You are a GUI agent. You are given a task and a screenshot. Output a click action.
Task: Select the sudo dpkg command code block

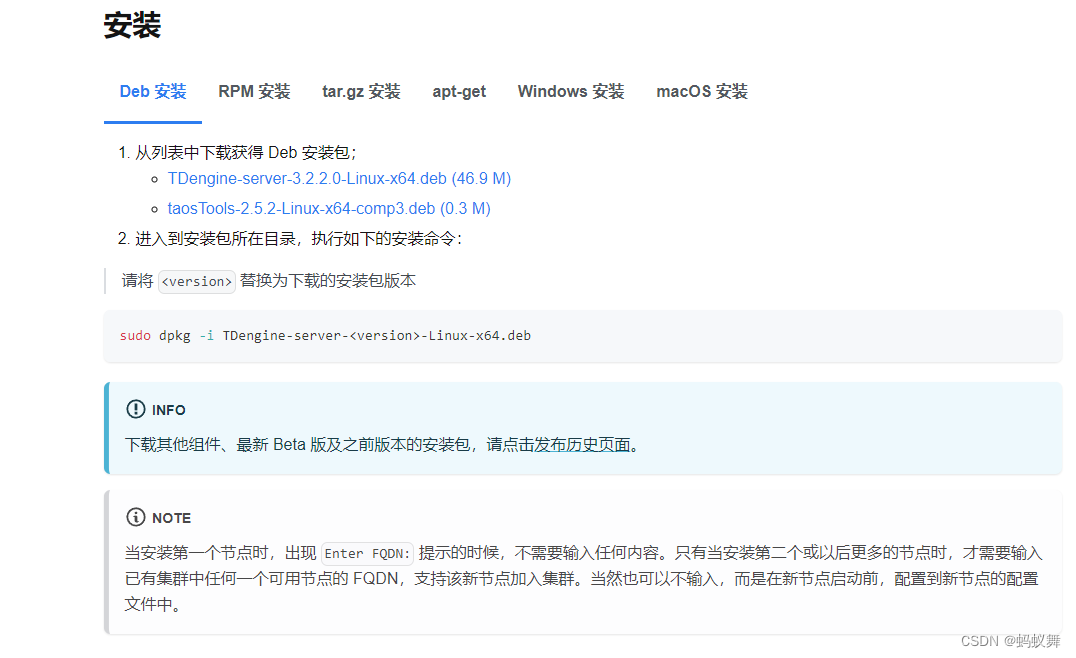[327, 335]
